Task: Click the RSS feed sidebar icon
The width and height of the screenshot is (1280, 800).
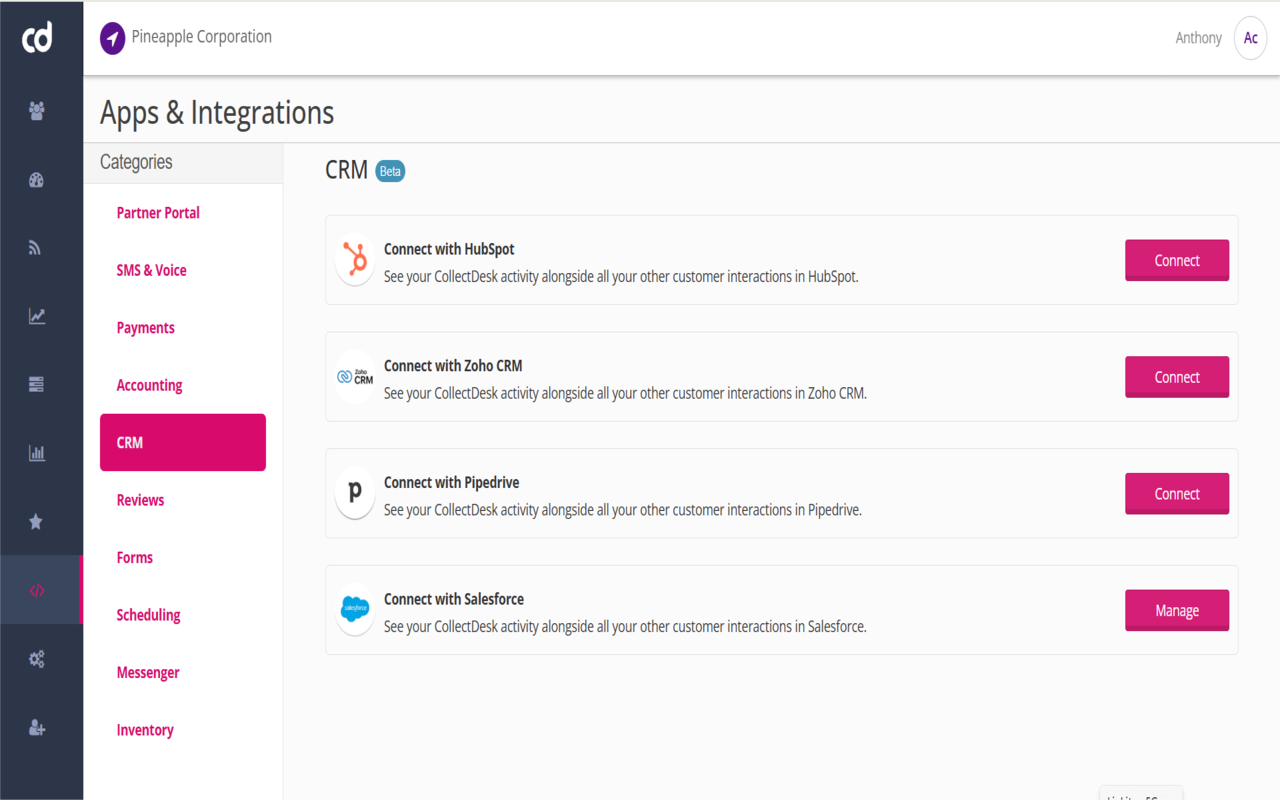Action: (x=36, y=248)
